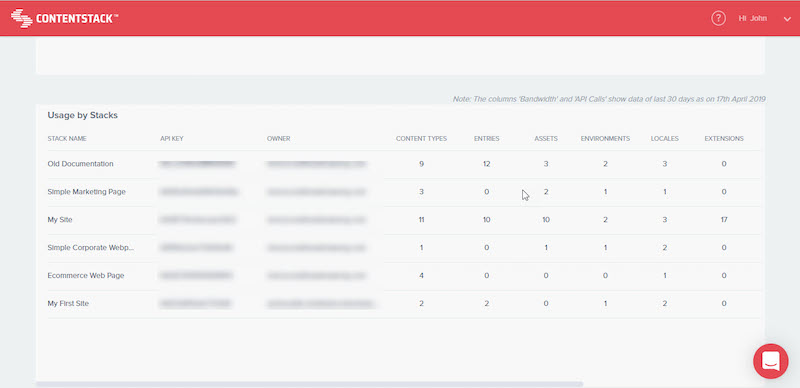This screenshot has height=388, width=800.
Task: Open the Simple Corporate Webp... stack
Action: pos(91,248)
